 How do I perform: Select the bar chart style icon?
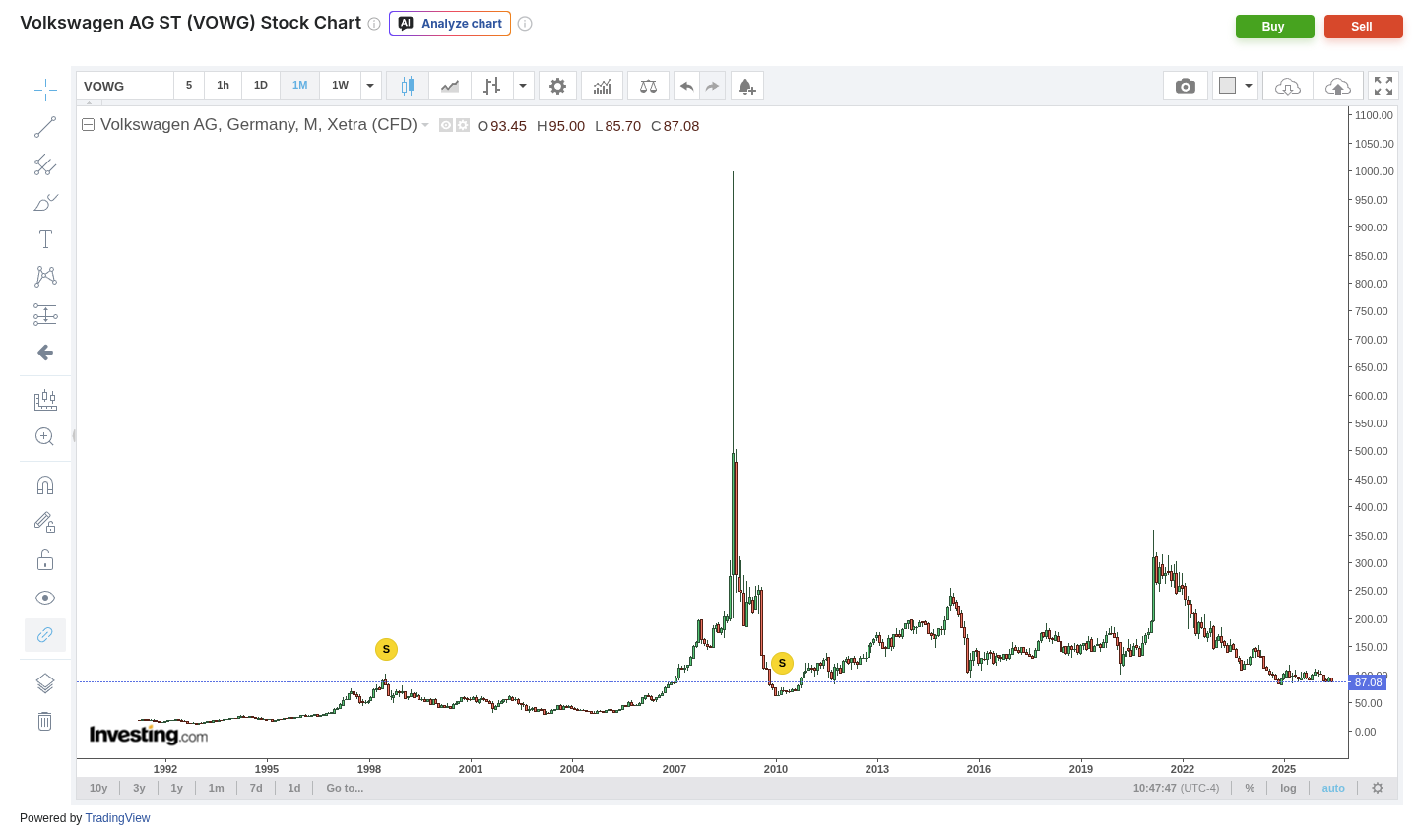click(x=492, y=86)
